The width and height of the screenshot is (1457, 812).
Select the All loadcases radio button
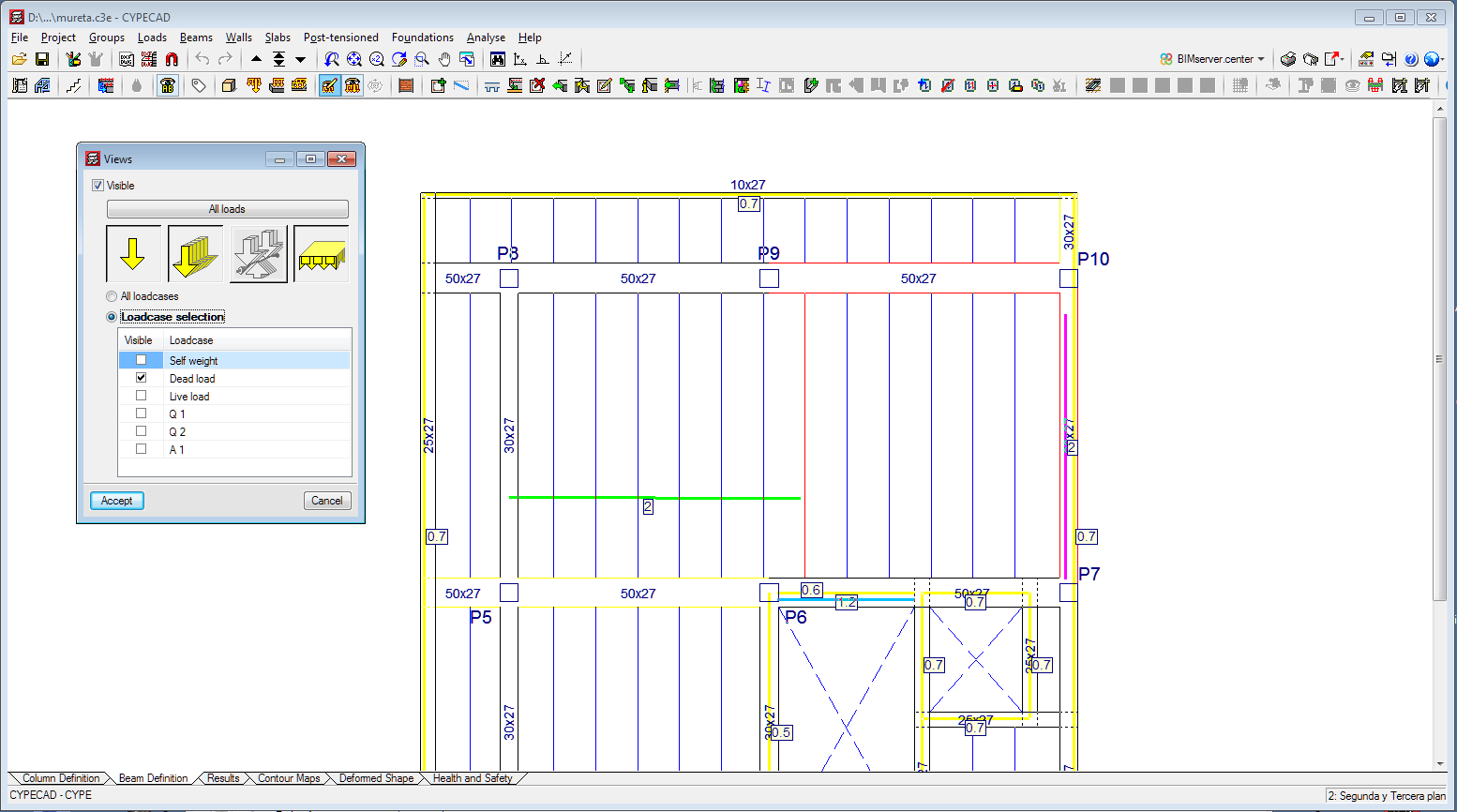(x=113, y=295)
